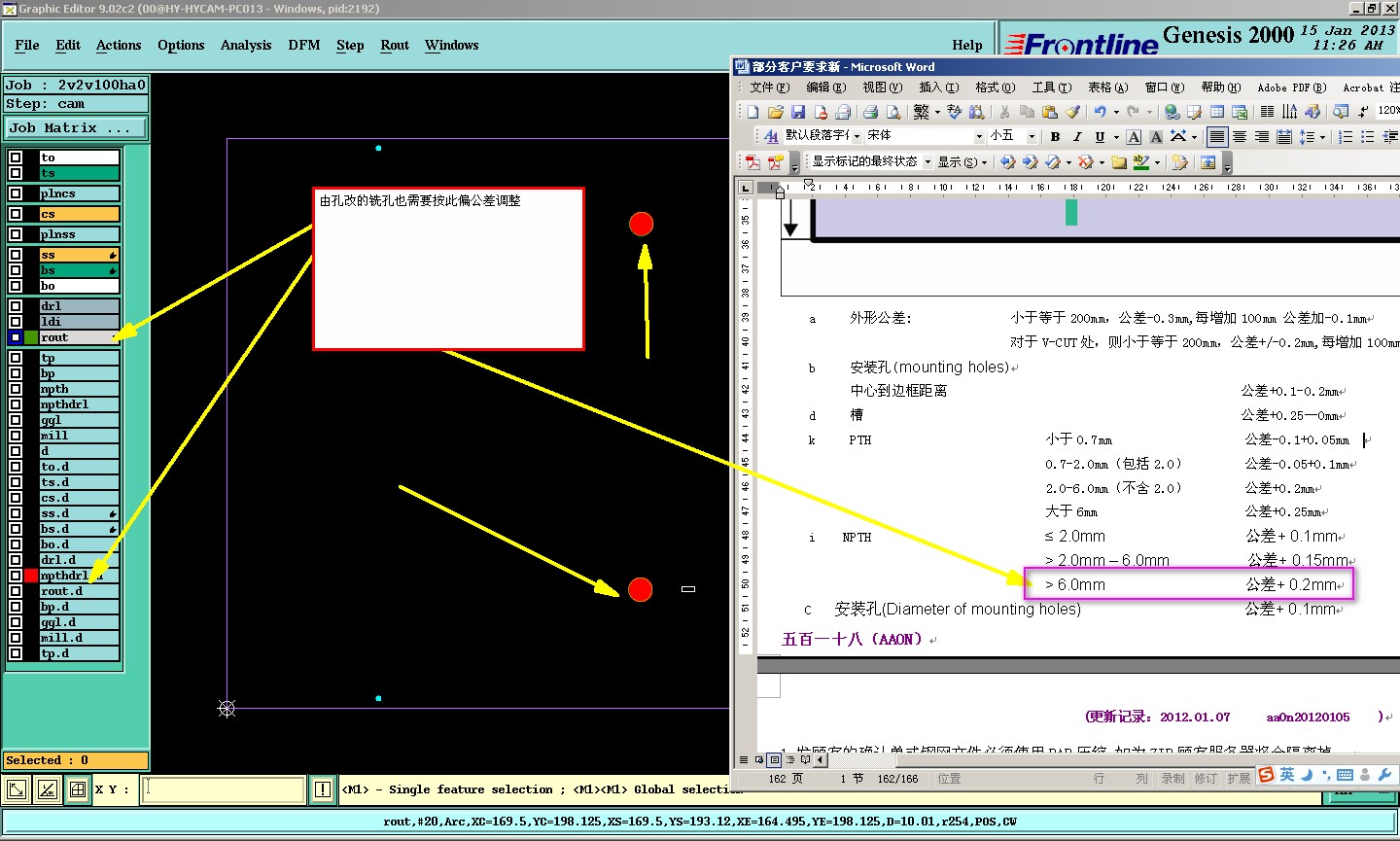Click the exclamation mark button beside the Genesis XY field
Viewport: 1400px width, 841px height.
point(323,789)
